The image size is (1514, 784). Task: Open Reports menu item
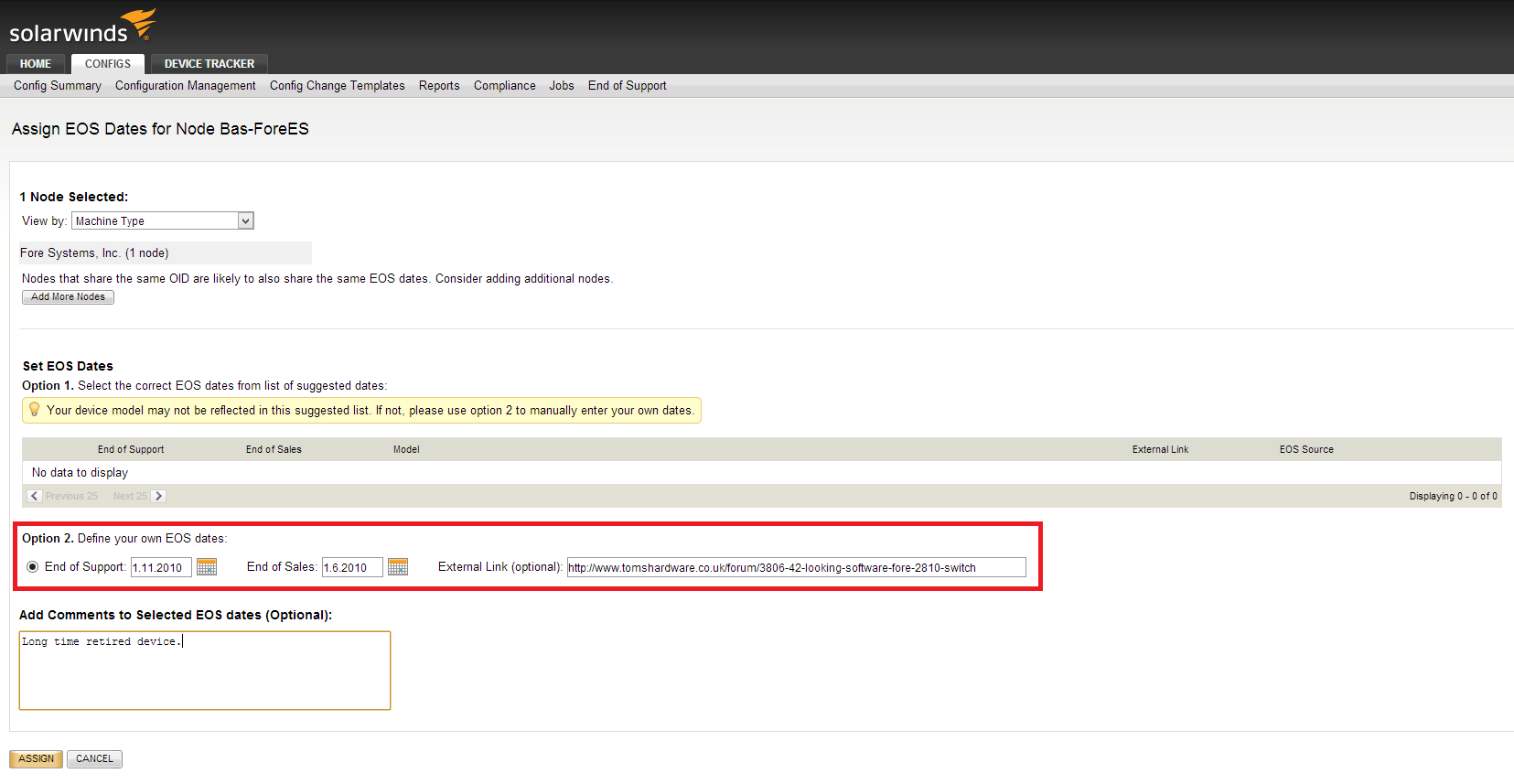click(x=439, y=85)
